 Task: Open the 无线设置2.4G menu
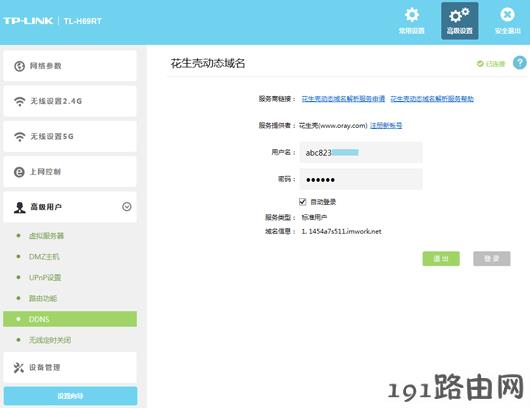[70, 101]
